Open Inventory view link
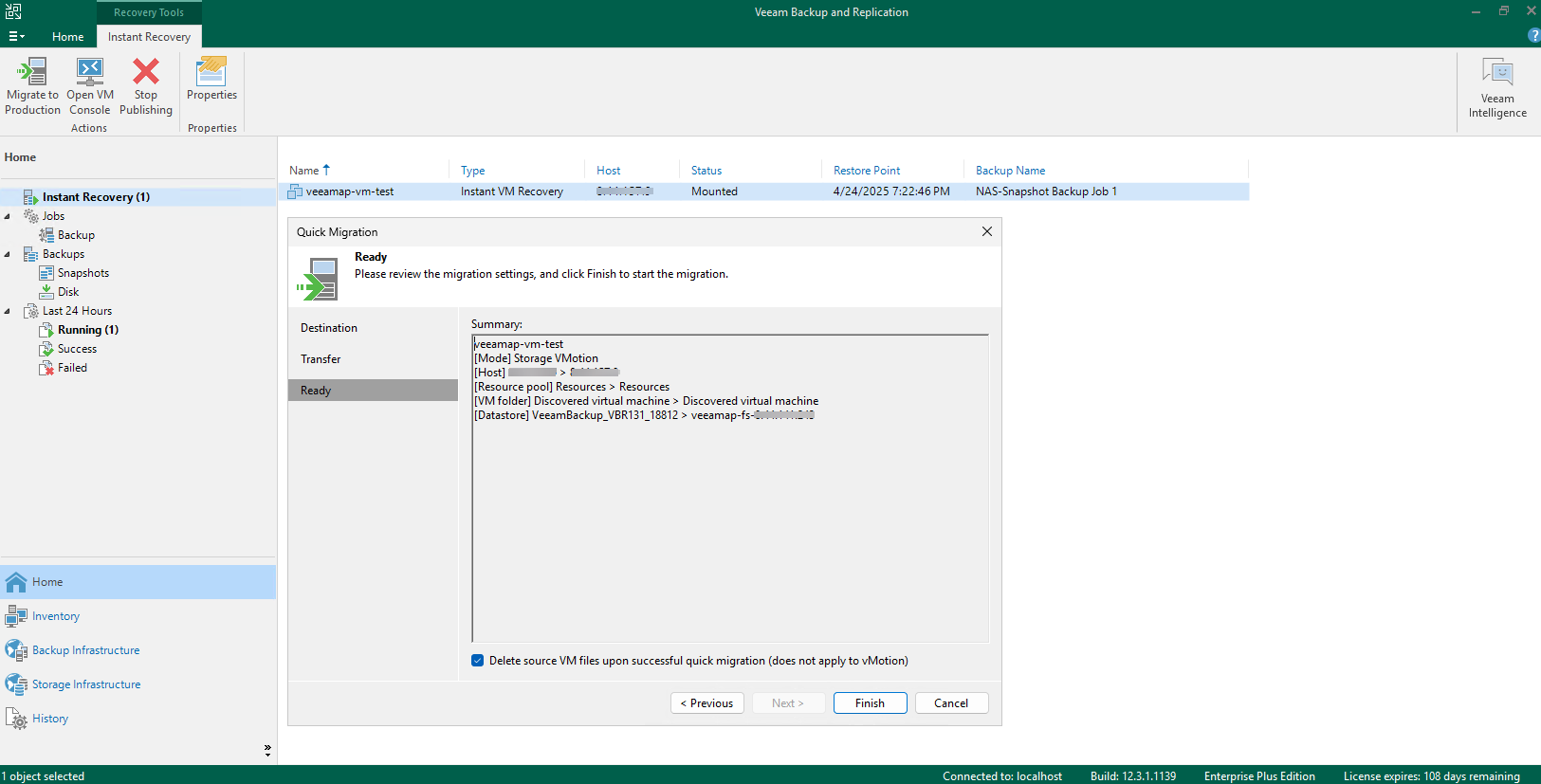The height and width of the screenshot is (784, 1541). [x=56, y=616]
